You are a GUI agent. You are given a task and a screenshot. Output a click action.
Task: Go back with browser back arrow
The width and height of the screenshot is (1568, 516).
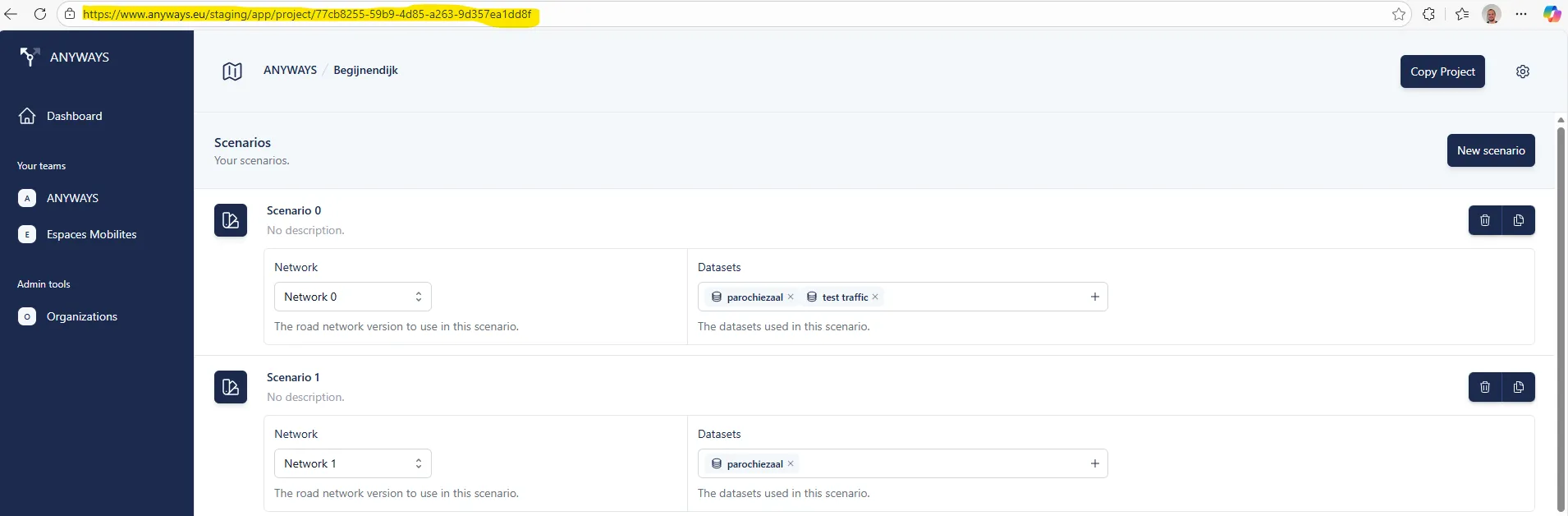(11, 14)
